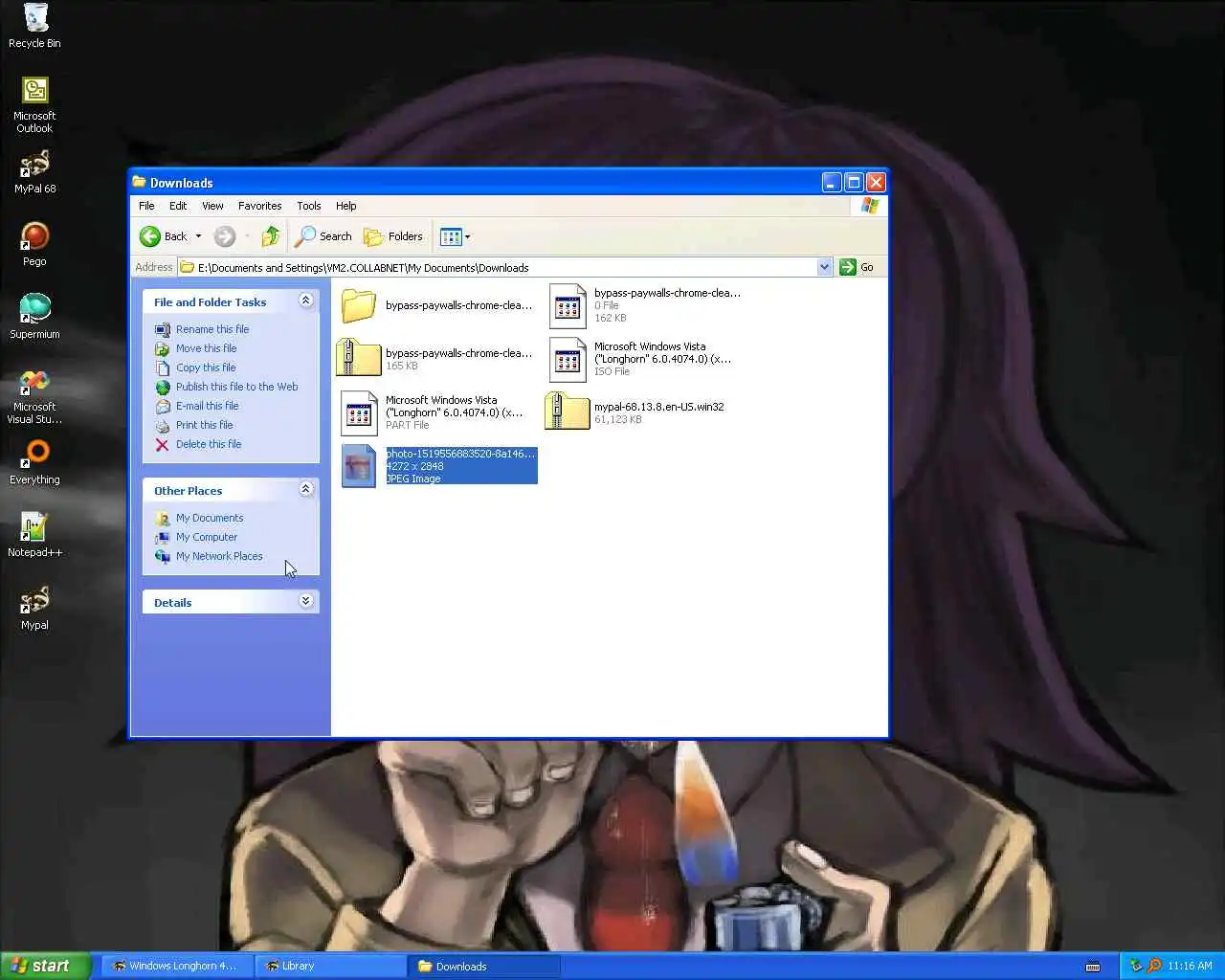Viewport: 1225px width, 980px height.
Task: Select the Pego desktop shortcut
Action: tap(34, 244)
